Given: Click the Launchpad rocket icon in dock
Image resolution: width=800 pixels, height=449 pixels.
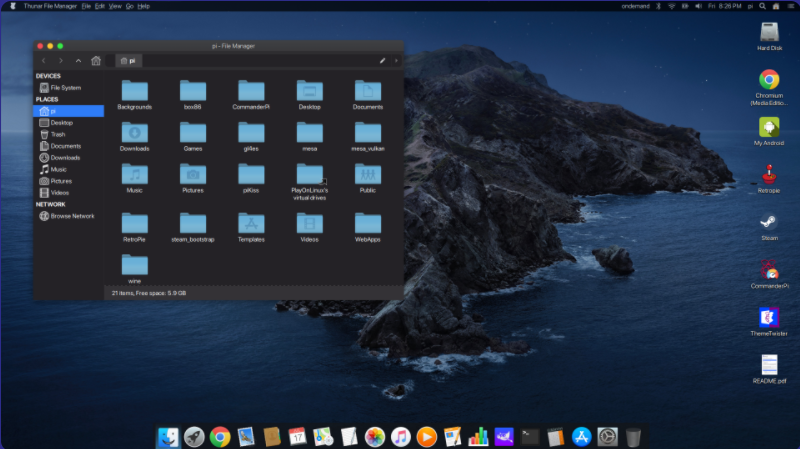Looking at the screenshot, I should [x=194, y=437].
